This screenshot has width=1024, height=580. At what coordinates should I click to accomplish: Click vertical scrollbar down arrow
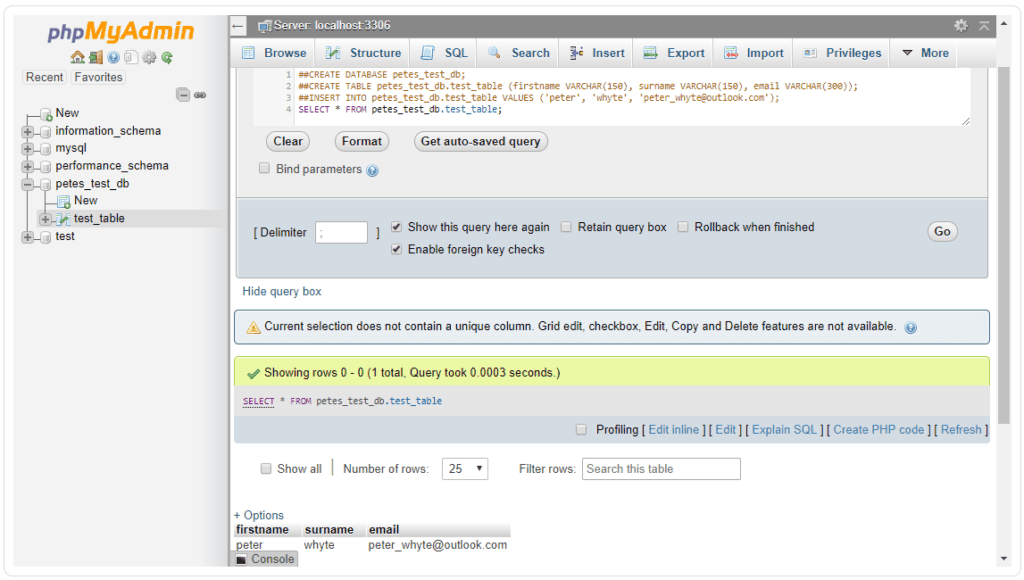[x=1004, y=559]
